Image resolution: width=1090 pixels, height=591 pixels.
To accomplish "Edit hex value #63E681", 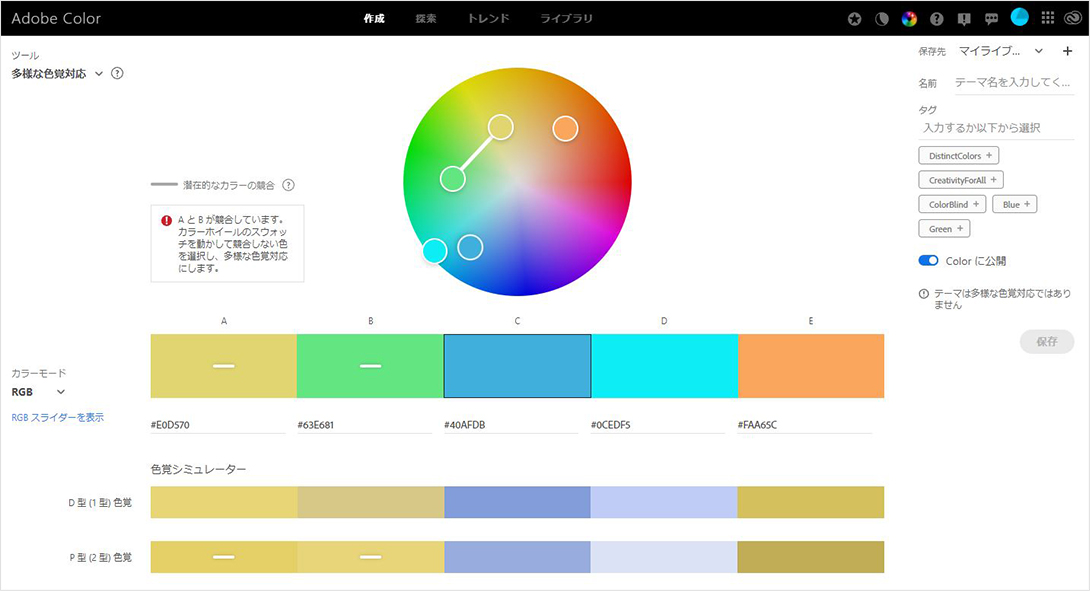I will pos(364,425).
